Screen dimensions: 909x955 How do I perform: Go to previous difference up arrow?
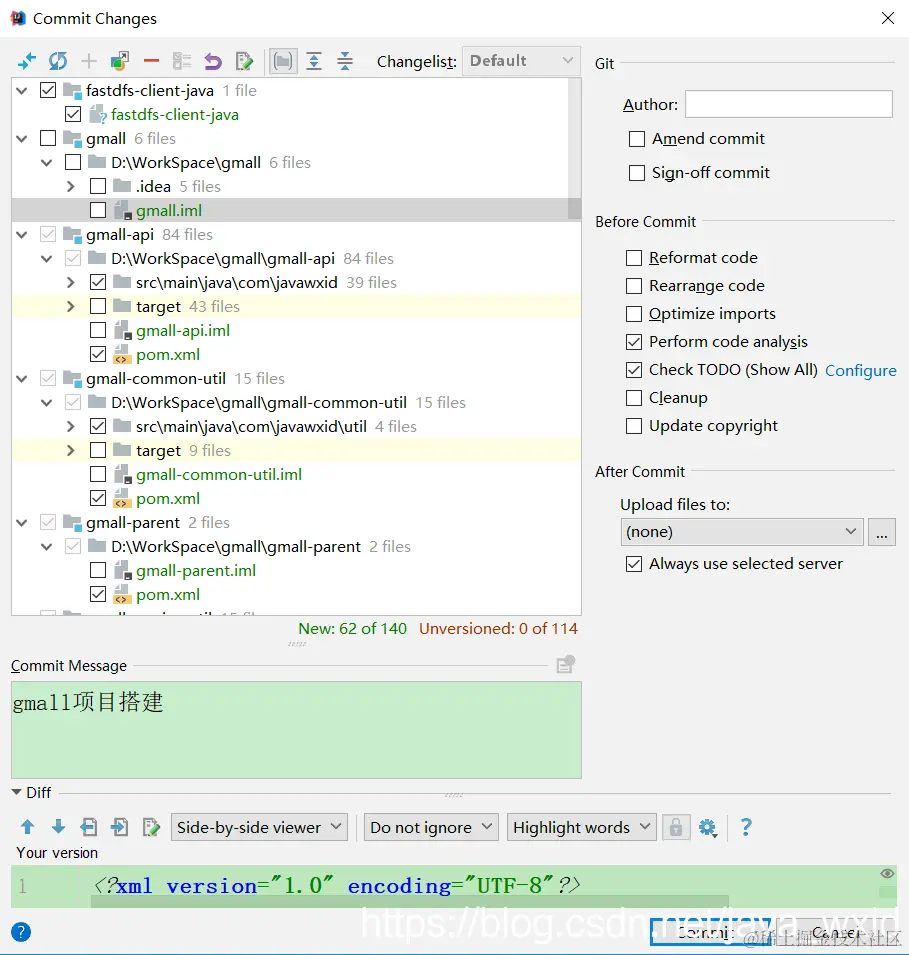coord(27,827)
